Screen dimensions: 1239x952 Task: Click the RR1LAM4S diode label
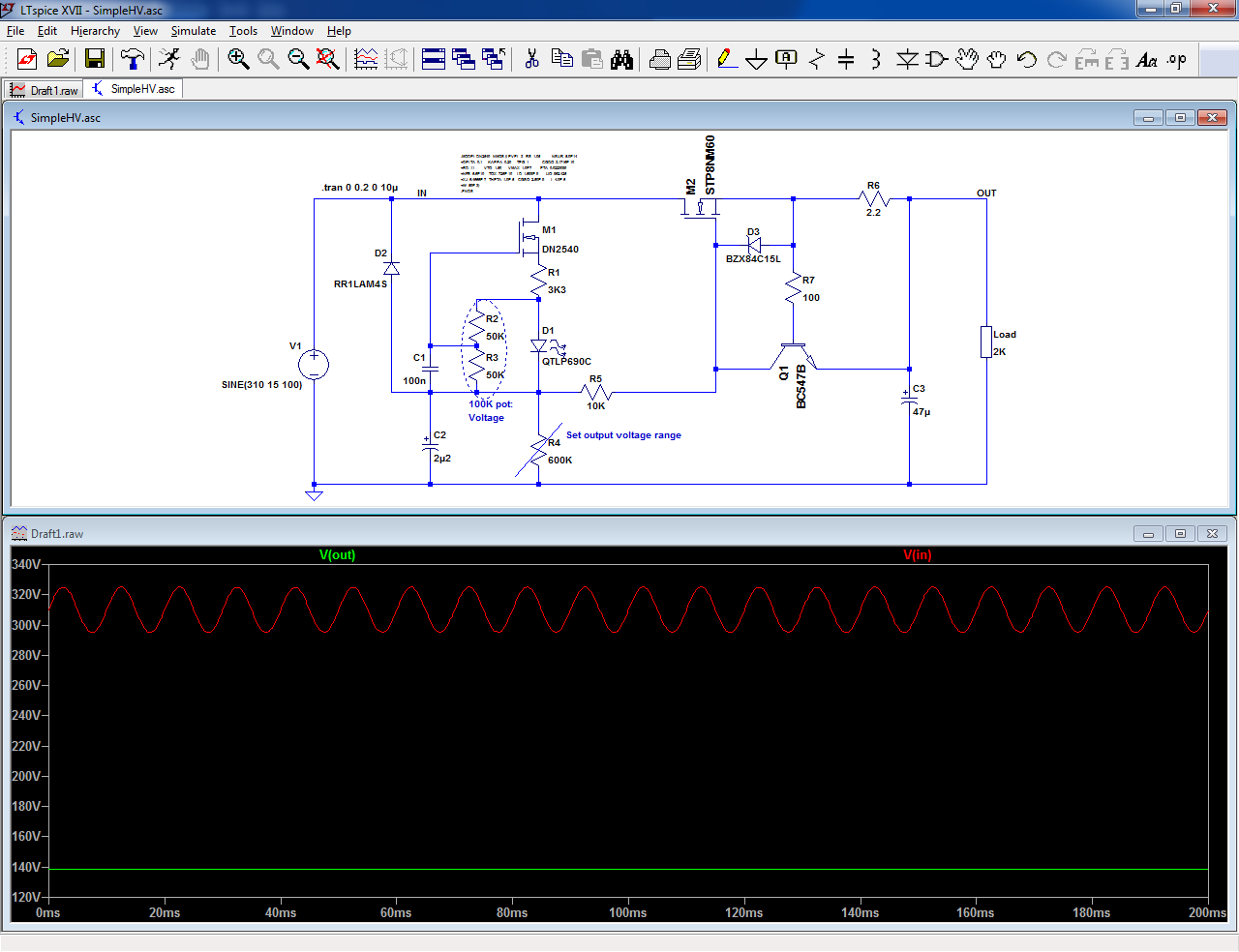click(360, 284)
